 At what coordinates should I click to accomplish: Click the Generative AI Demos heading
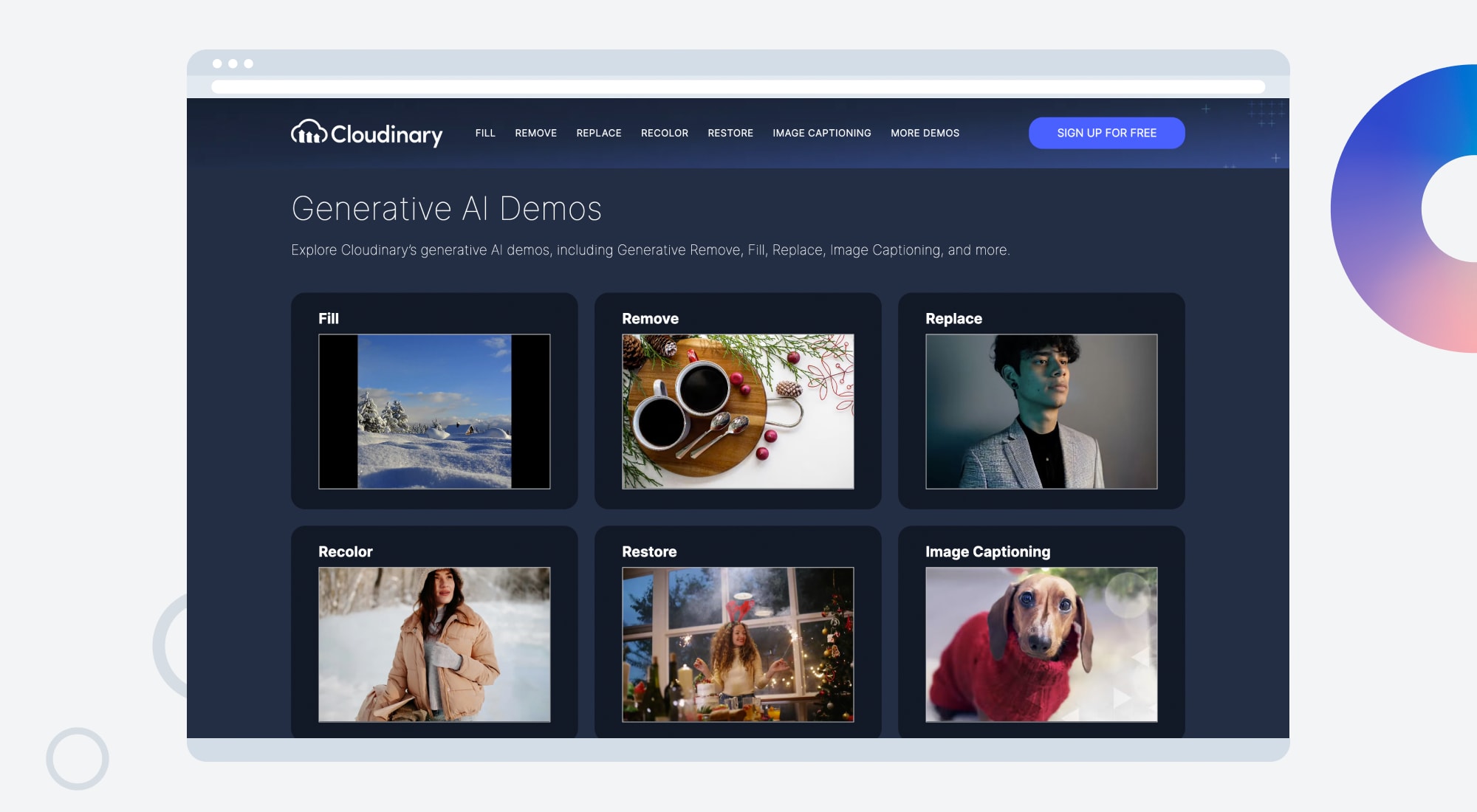[x=447, y=208]
